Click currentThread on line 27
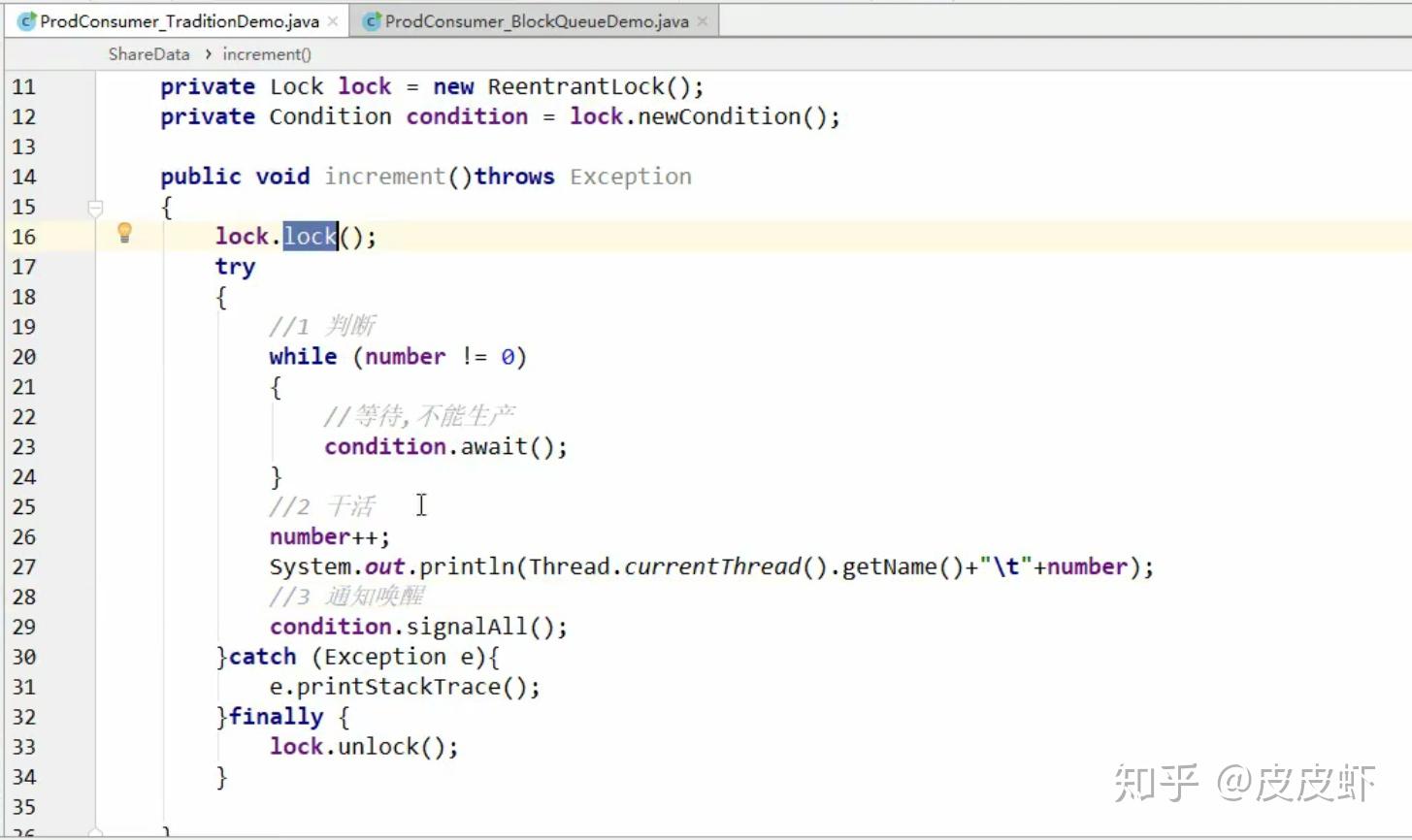 [712, 567]
